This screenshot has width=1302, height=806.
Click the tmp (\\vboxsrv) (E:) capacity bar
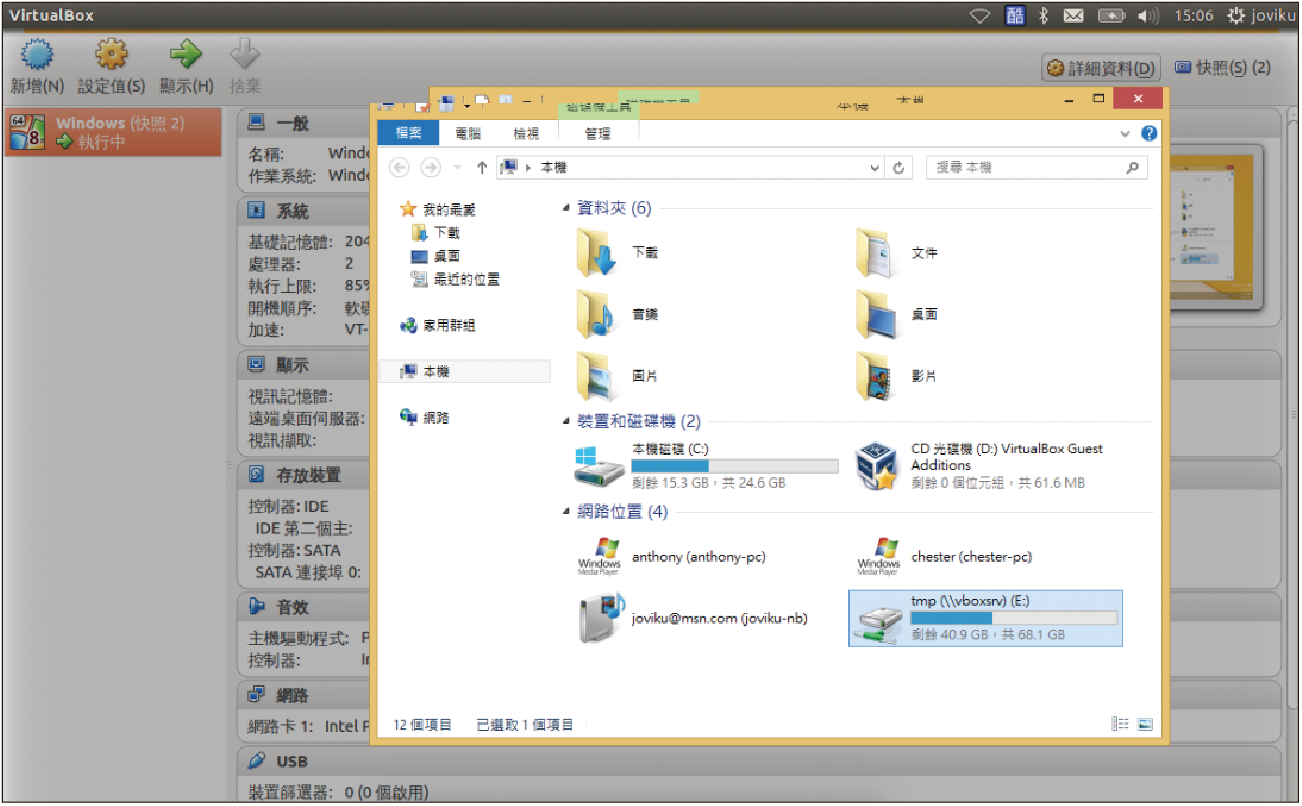pos(1014,618)
